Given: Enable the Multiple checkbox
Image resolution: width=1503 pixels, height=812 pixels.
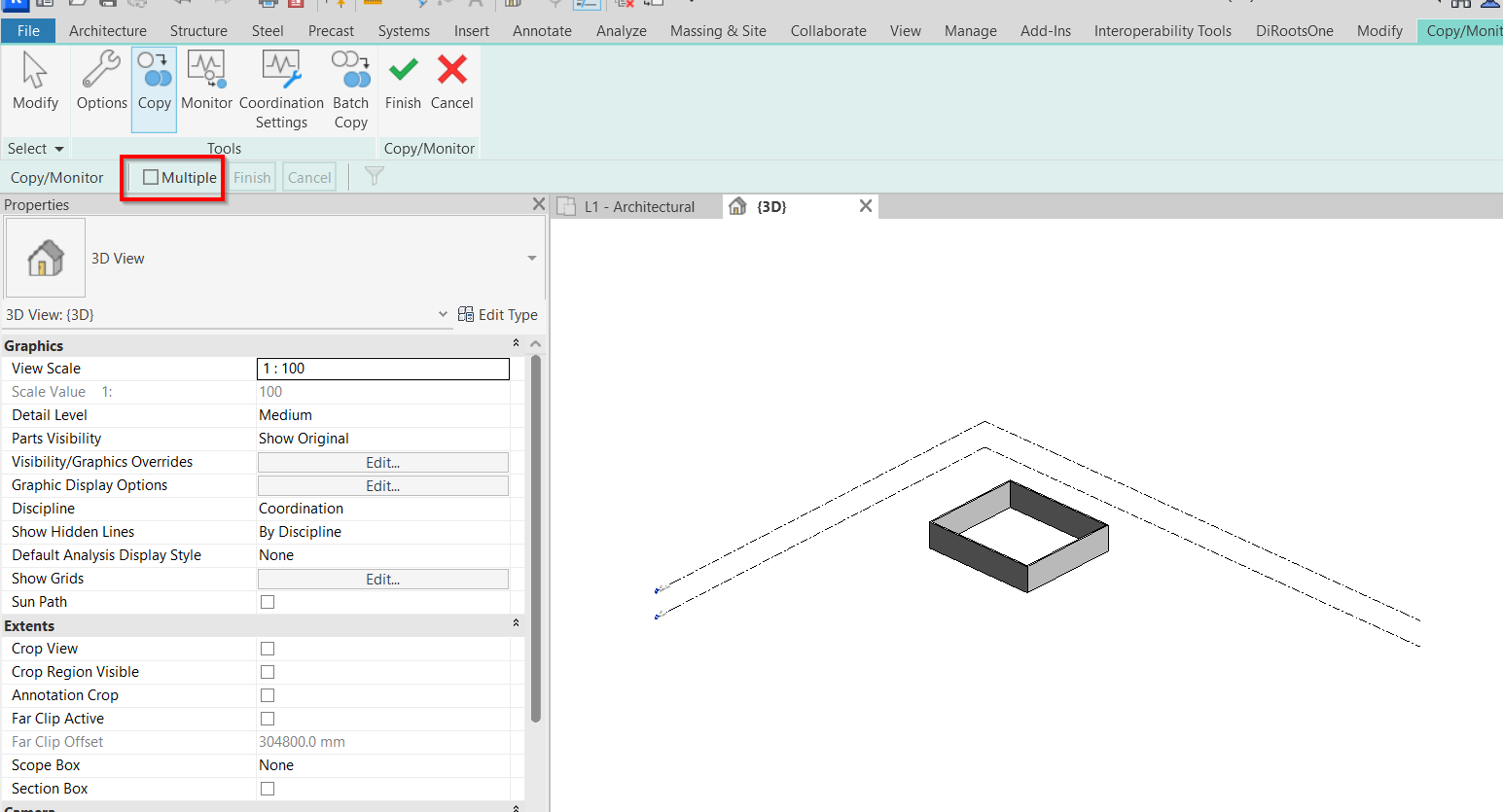Looking at the screenshot, I should (151, 177).
